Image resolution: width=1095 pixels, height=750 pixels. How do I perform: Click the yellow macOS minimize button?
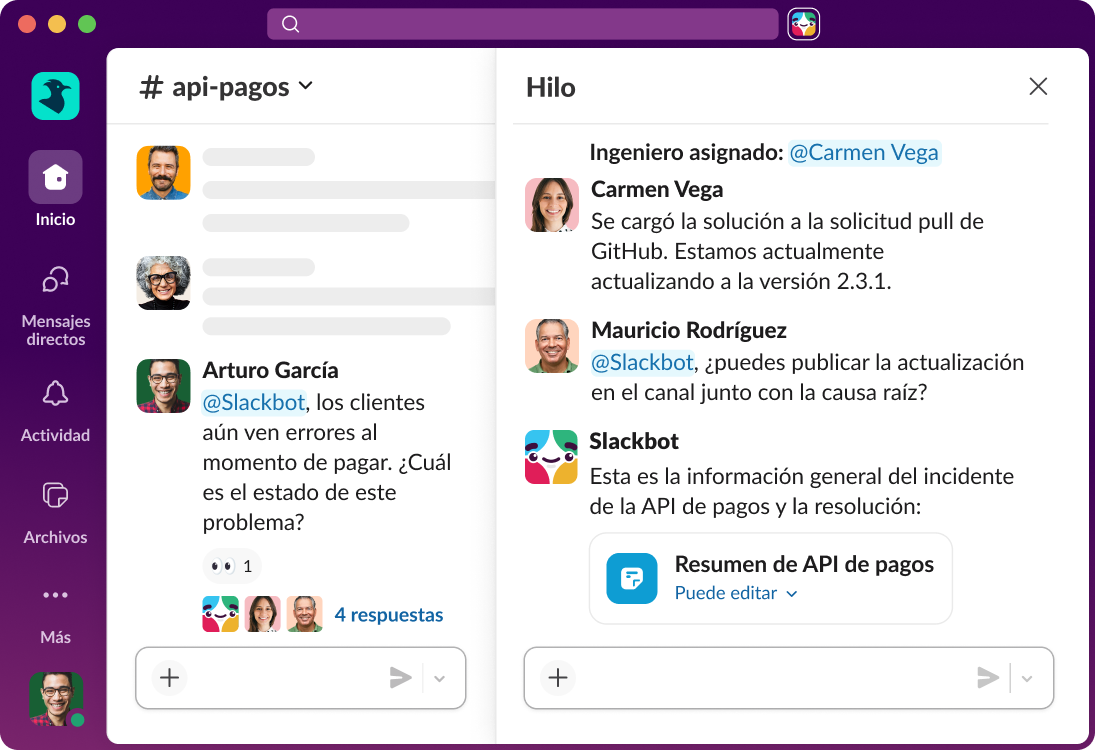57,24
